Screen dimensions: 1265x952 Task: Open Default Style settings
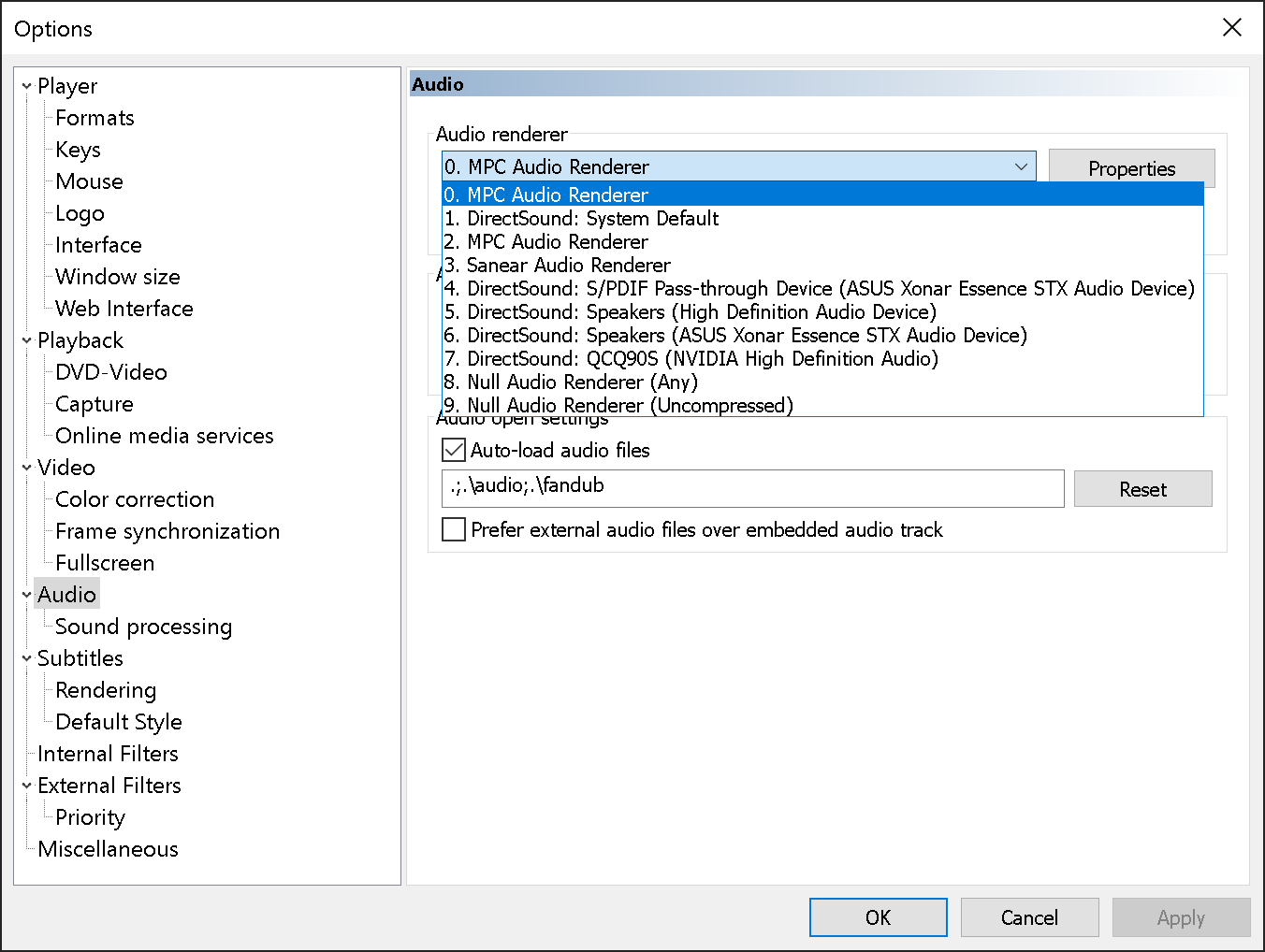[x=119, y=722]
